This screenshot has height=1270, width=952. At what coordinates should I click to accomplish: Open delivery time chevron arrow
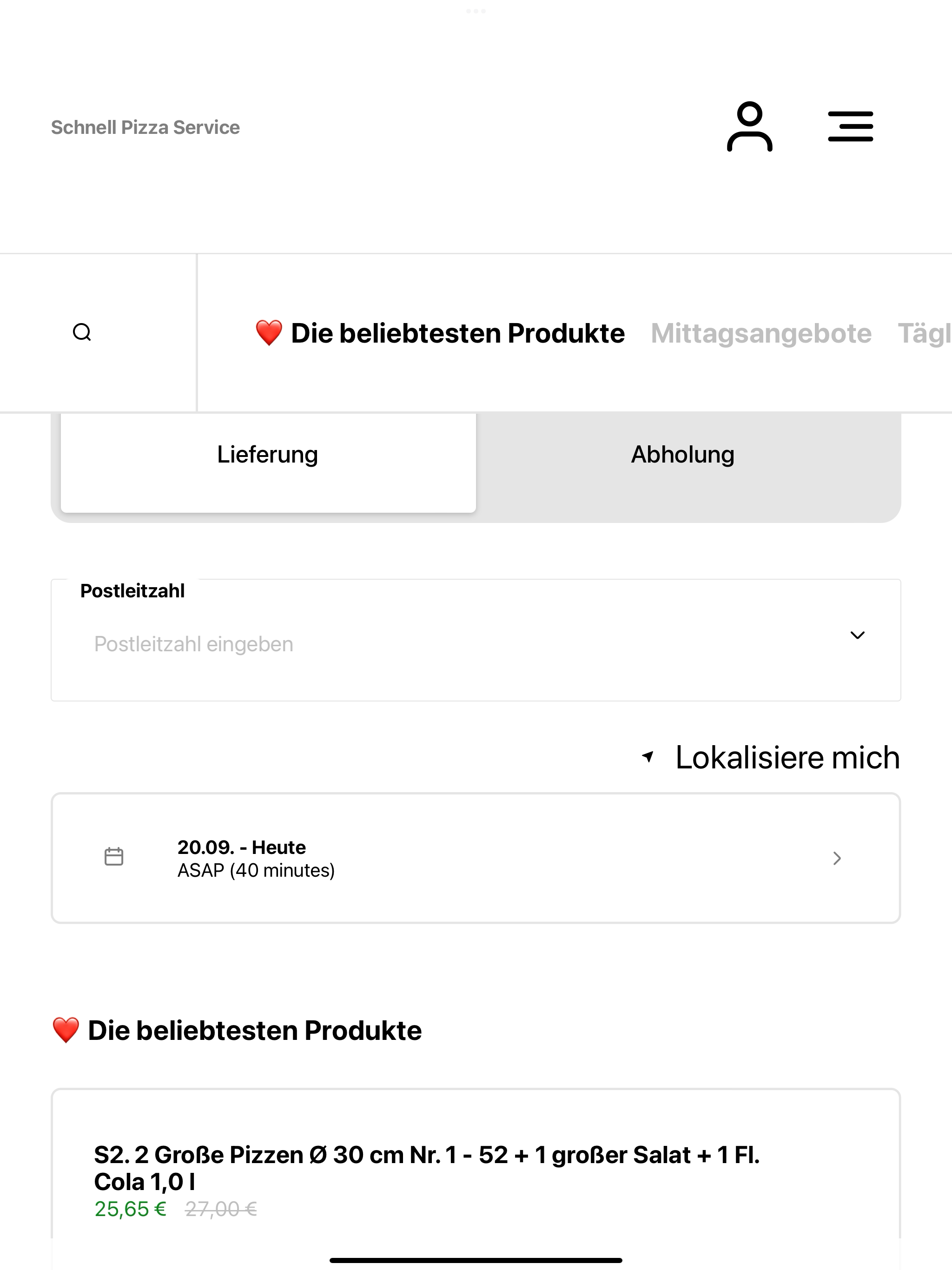[837, 858]
